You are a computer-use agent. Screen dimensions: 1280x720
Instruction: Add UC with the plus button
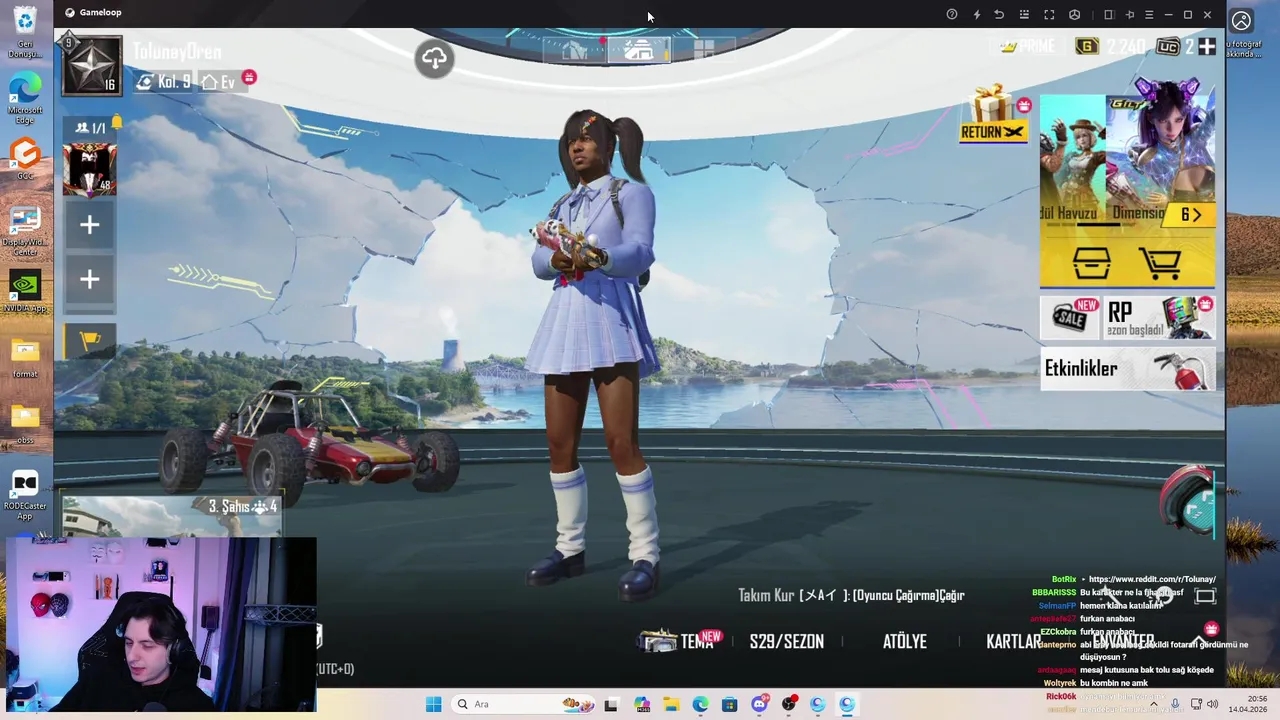click(1207, 46)
